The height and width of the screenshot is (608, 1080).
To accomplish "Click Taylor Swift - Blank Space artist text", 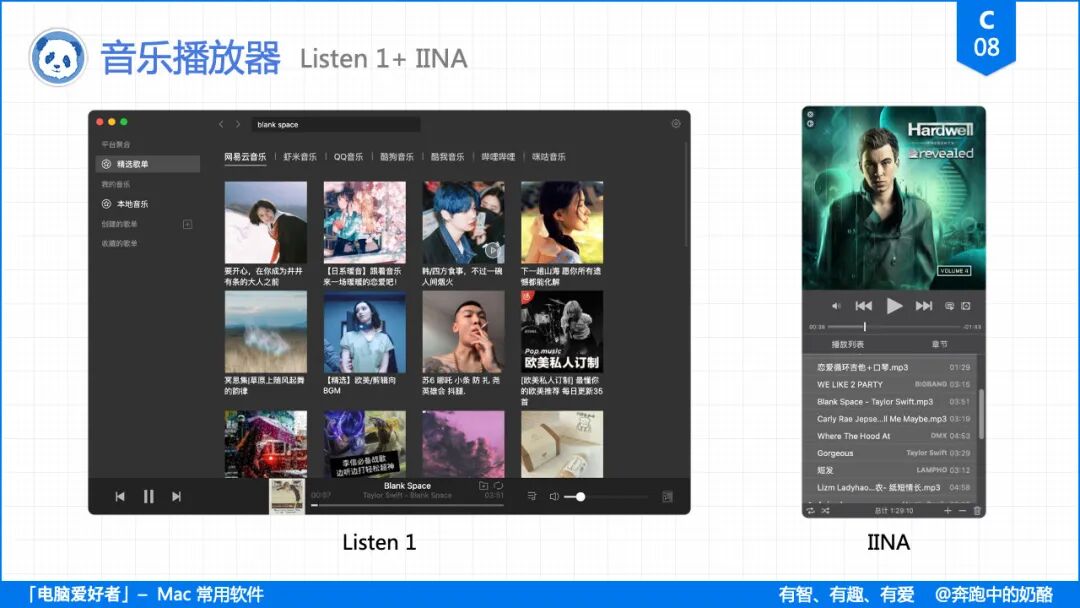I will click(407, 495).
